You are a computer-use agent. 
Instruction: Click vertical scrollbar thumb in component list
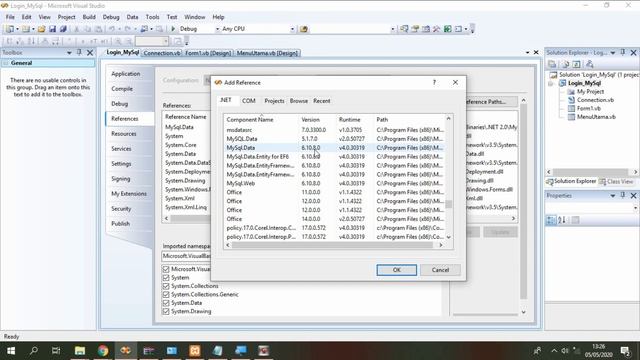[449, 204]
